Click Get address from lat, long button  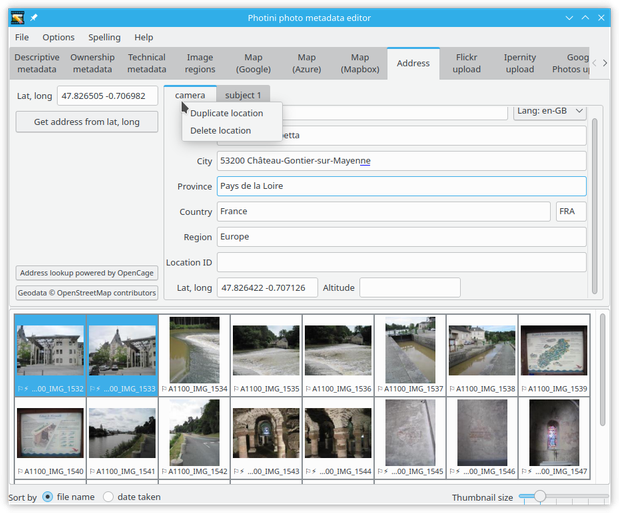click(86, 122)
